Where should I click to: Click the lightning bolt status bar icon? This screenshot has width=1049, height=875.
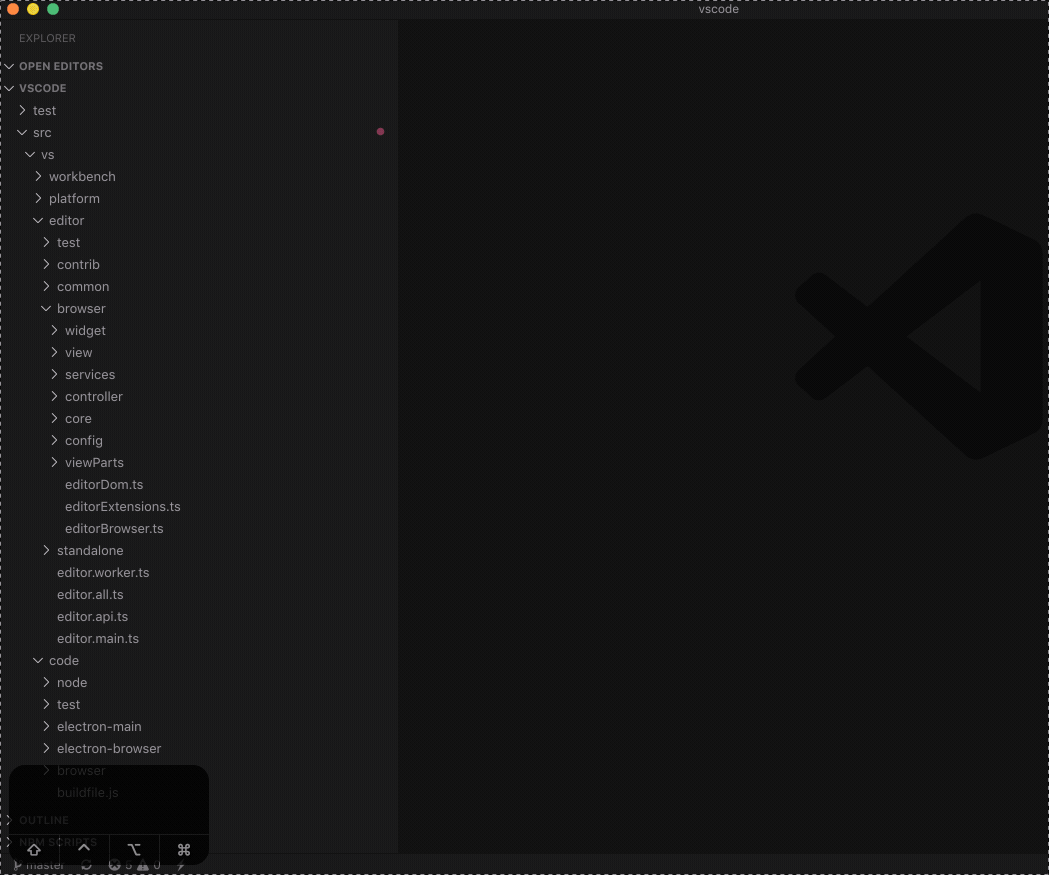181,866
